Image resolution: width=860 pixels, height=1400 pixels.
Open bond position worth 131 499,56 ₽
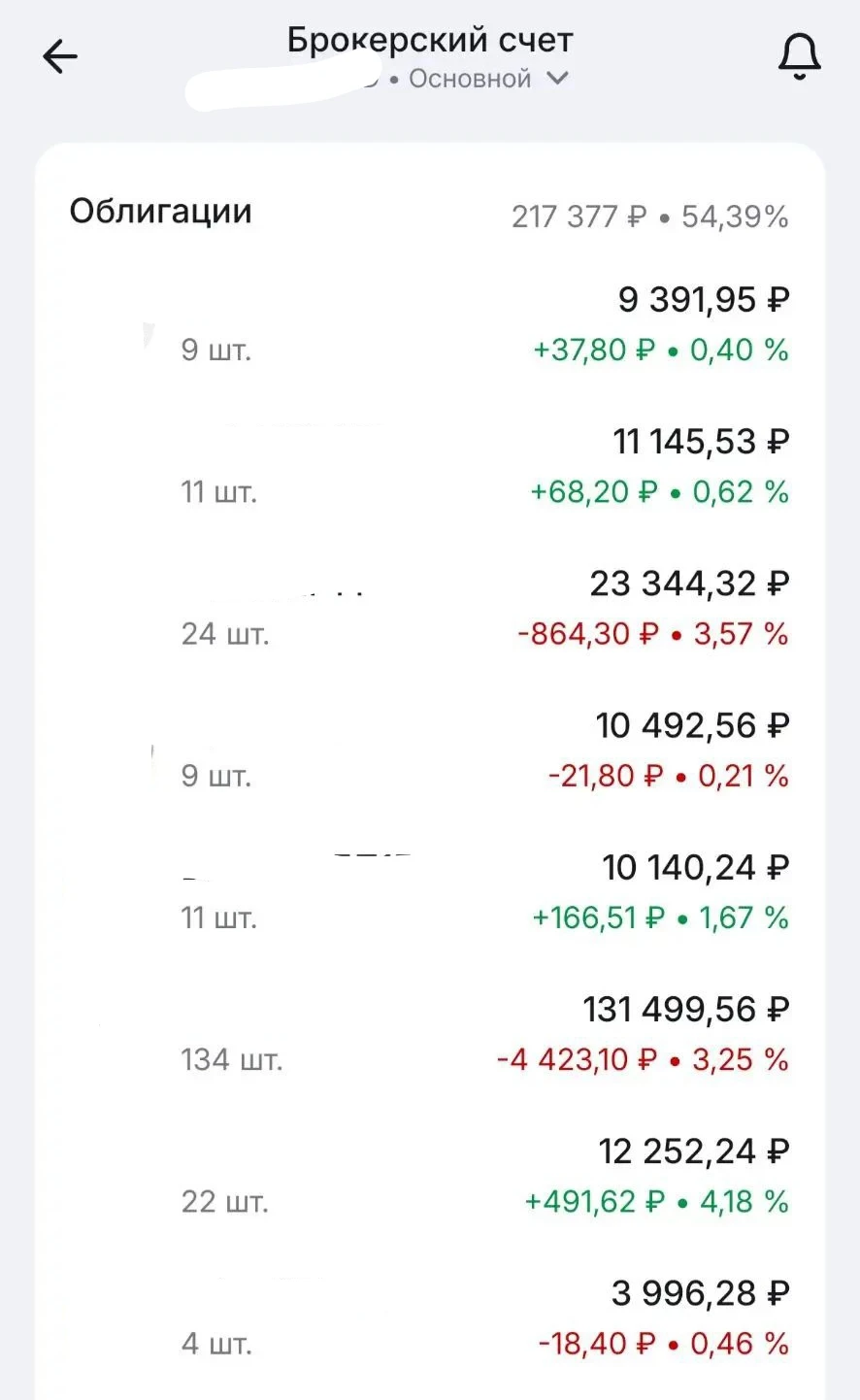(430, 1033)
